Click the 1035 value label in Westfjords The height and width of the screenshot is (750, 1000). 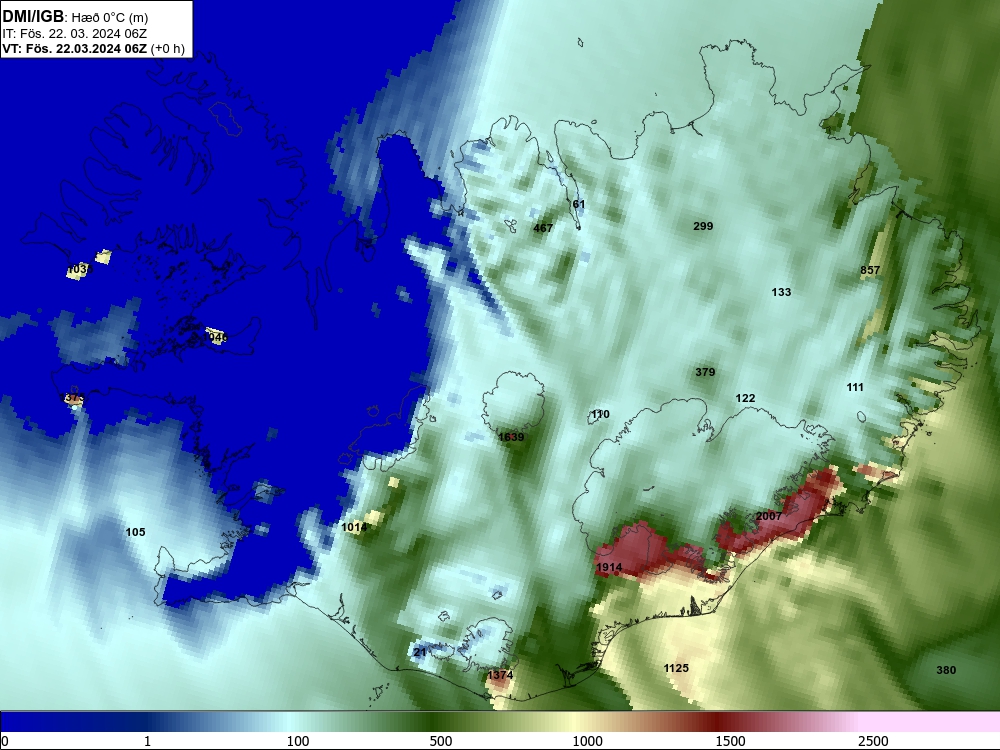coord(80,270)
